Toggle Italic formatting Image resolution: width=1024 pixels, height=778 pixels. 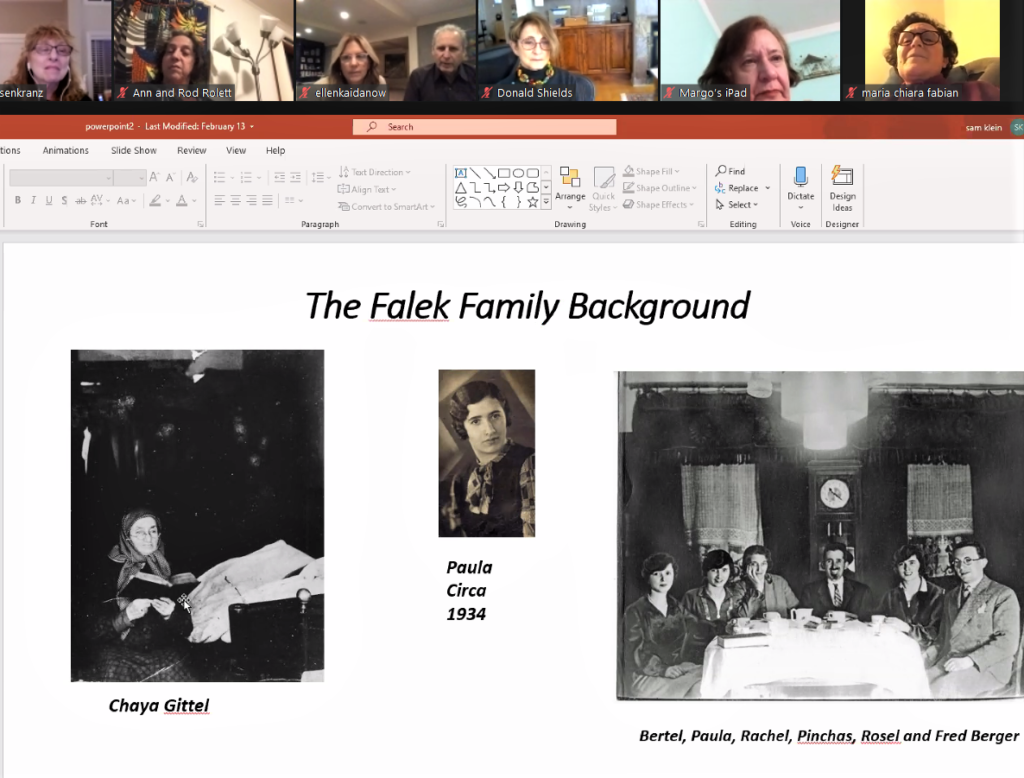pyautogui.click(x=33, y=201)
